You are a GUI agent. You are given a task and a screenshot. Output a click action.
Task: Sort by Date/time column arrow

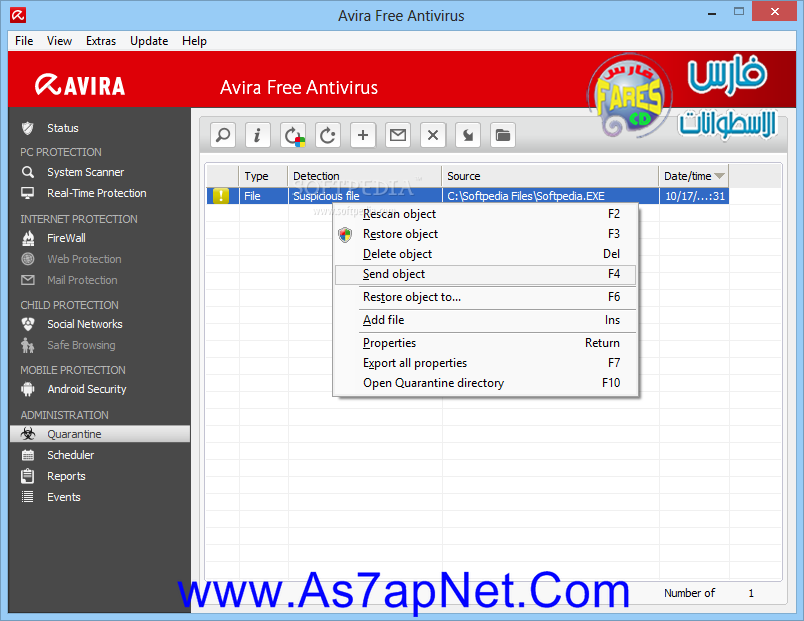[x=719, y=176]
